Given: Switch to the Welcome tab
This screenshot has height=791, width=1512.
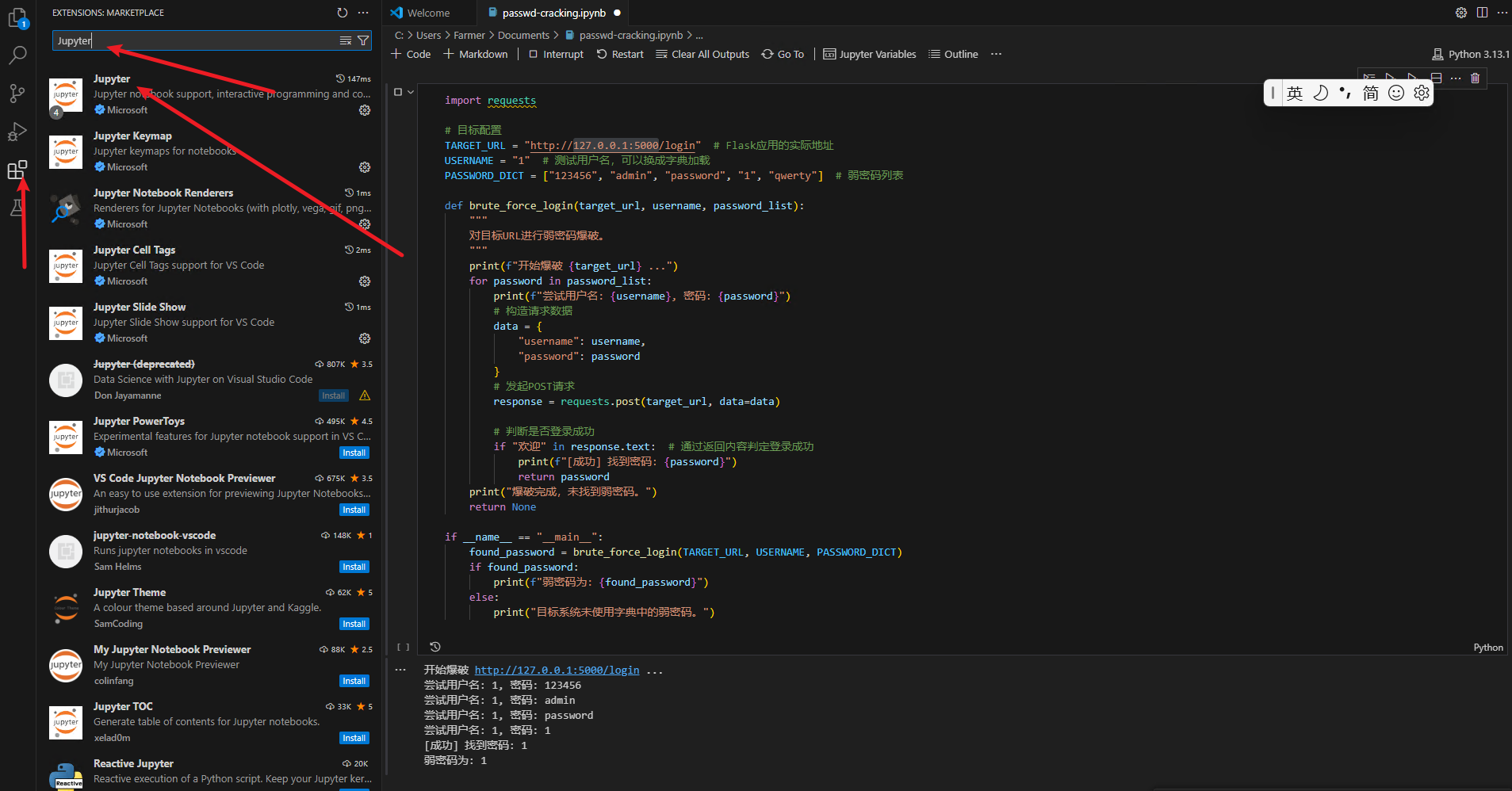Looking at the screenshot, I should [x=429, y=13].
